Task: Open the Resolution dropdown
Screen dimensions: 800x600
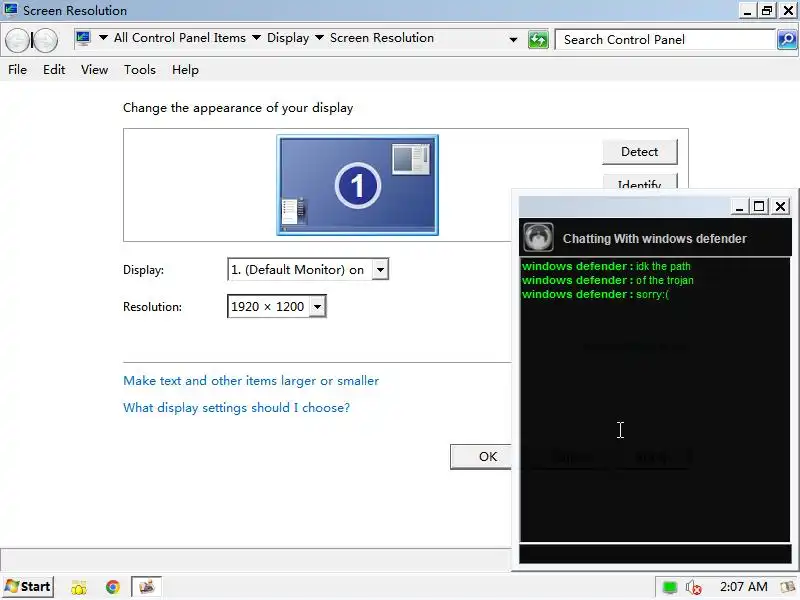Action: (x=317, y=307)
